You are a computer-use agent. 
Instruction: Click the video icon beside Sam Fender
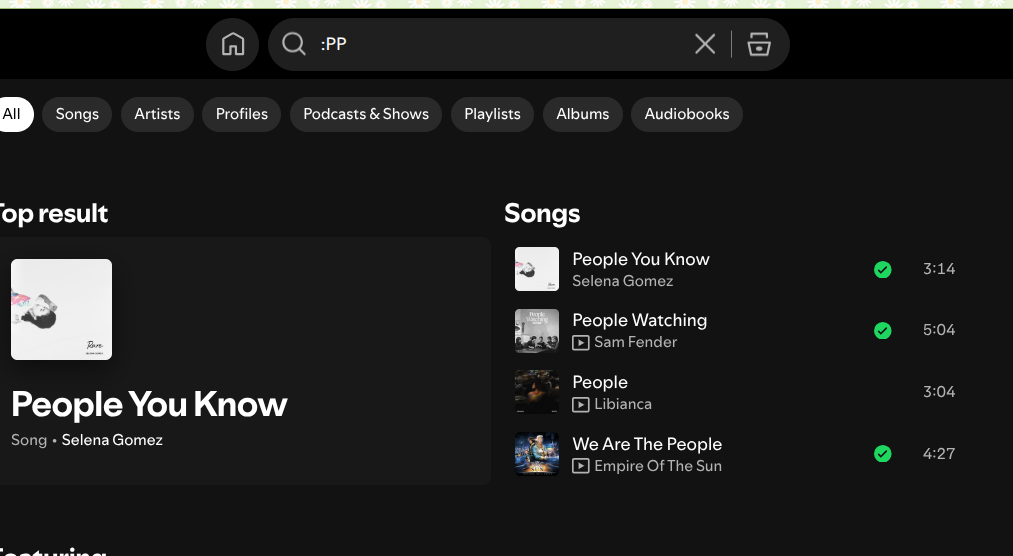coord(580,343)
